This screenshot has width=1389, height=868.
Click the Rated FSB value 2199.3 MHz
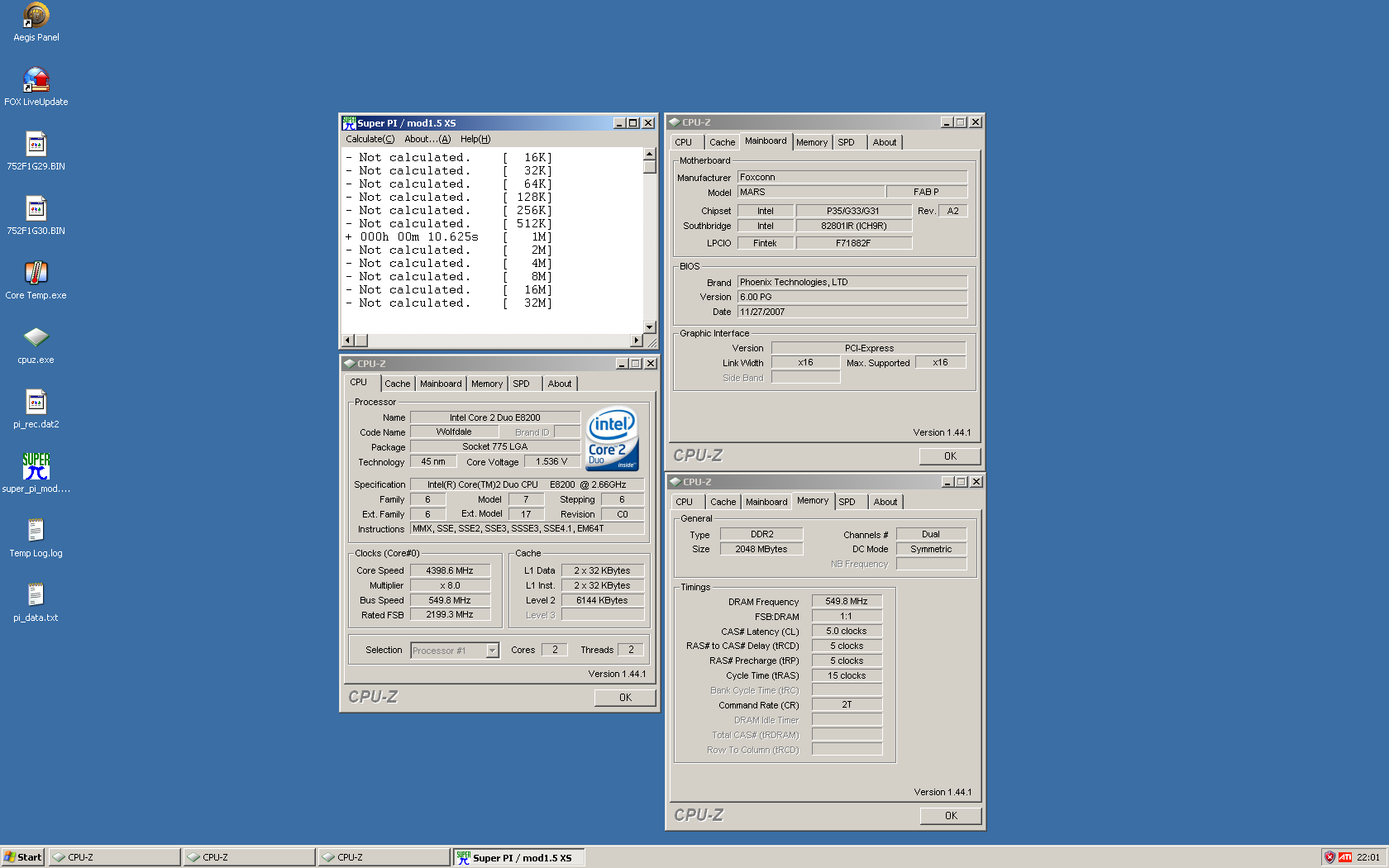click(450, 614)
